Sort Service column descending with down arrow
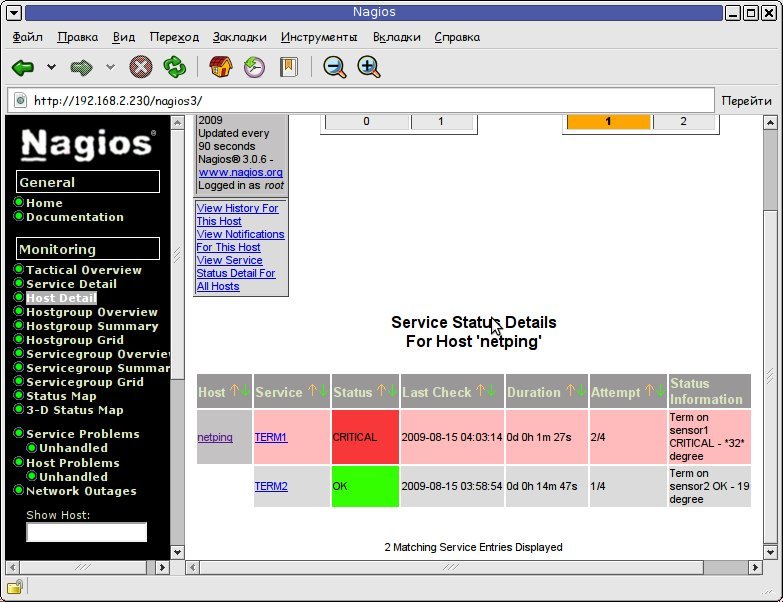The image size is (783, 602). (x=324, y=390)
